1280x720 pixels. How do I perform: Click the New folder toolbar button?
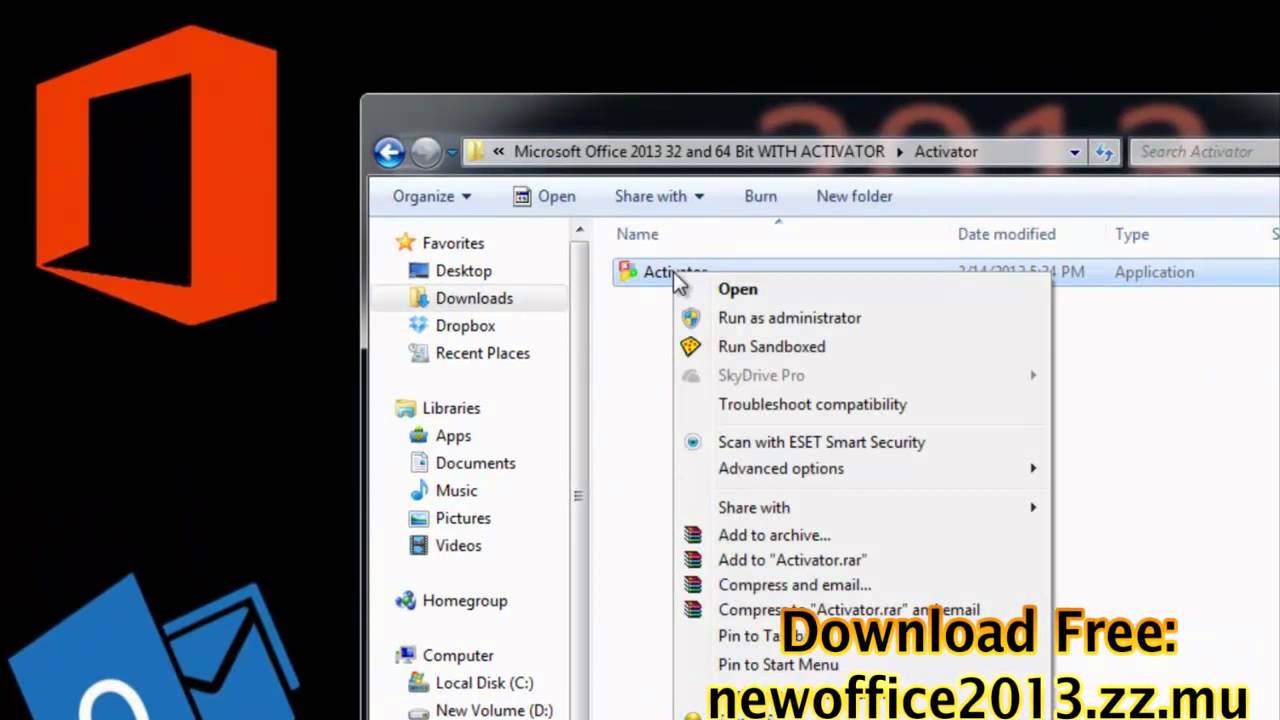[854, 196]
